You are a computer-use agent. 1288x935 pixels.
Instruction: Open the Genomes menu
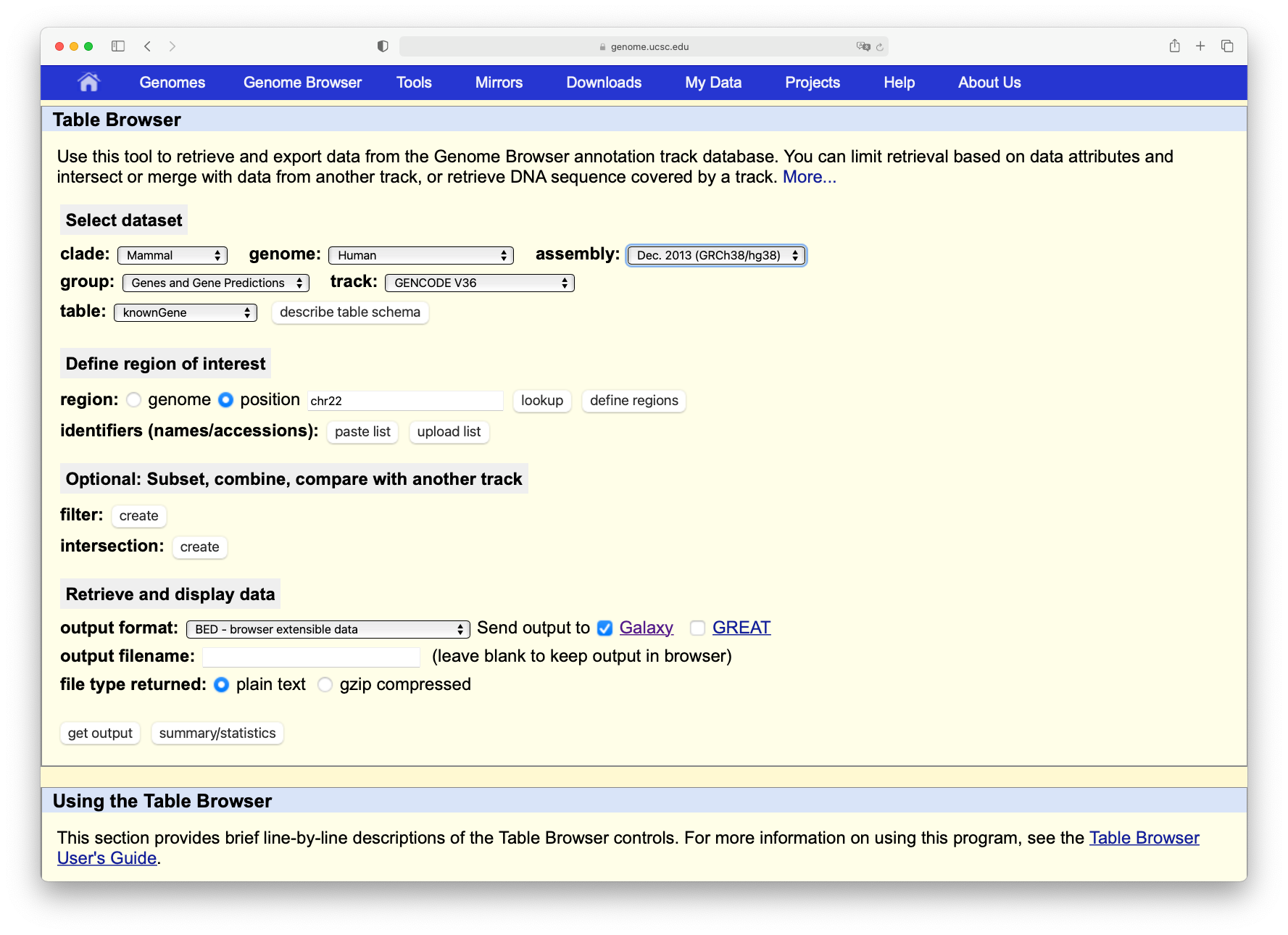click(173, 83)
